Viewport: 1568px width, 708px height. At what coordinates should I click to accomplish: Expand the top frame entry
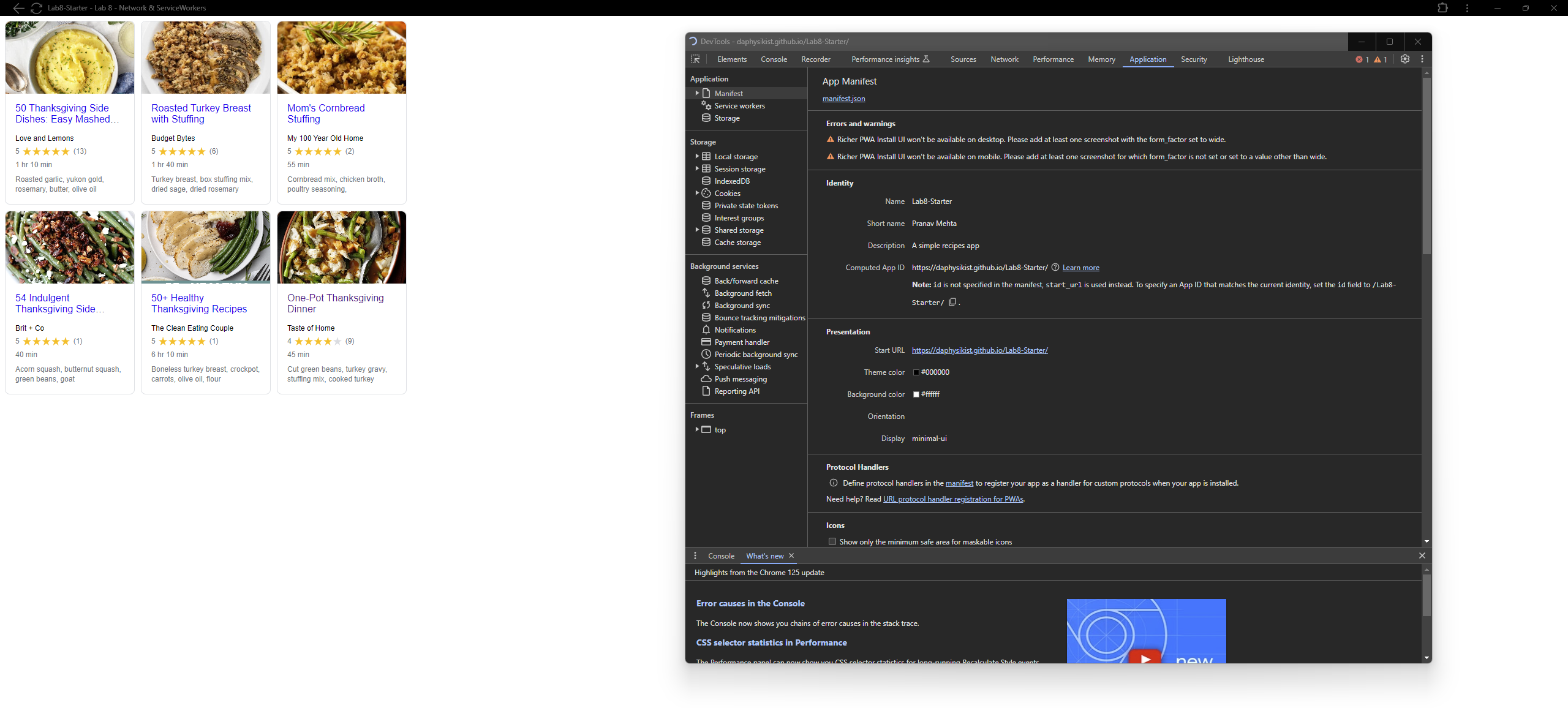tap(697, 429)
